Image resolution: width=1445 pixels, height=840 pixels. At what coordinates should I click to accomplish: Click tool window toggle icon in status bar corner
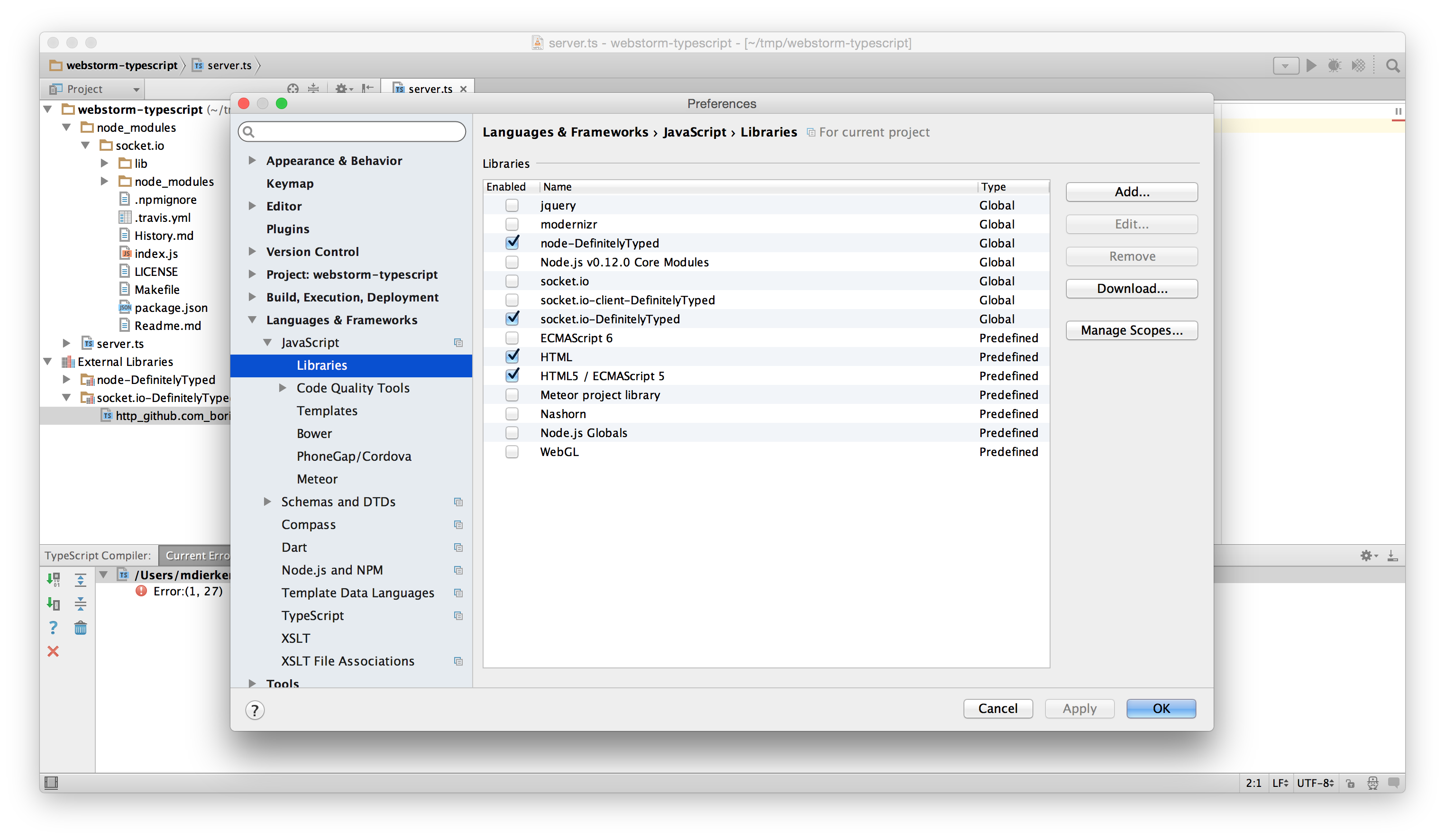[52, 783]
